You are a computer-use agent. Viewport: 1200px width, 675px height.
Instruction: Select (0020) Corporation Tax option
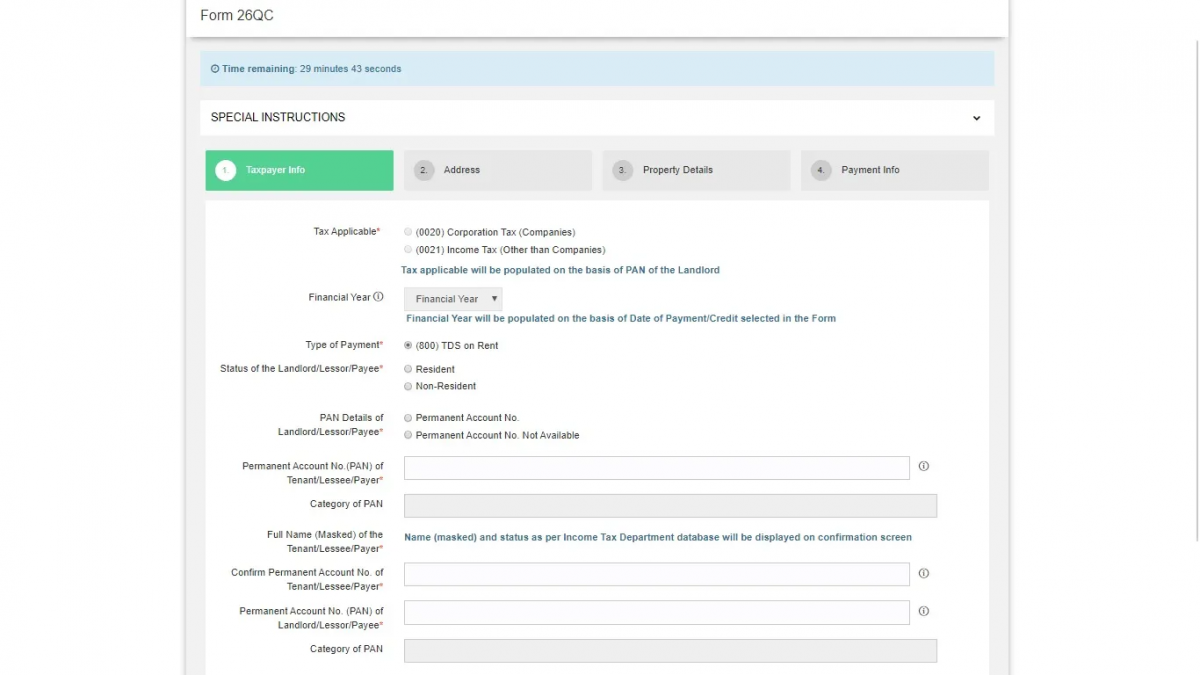click(x=408, y=231)
